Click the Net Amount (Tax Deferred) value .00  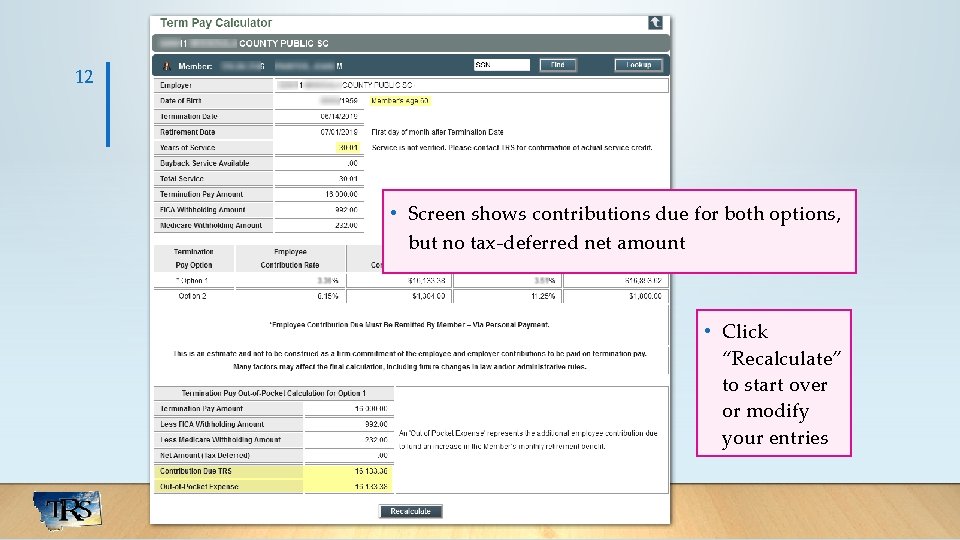tap(382, 456)
